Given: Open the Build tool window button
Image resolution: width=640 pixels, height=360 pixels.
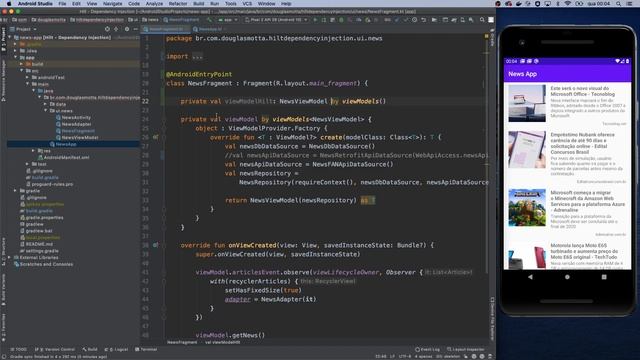Looking at the screenshot, I should point(90,349).
